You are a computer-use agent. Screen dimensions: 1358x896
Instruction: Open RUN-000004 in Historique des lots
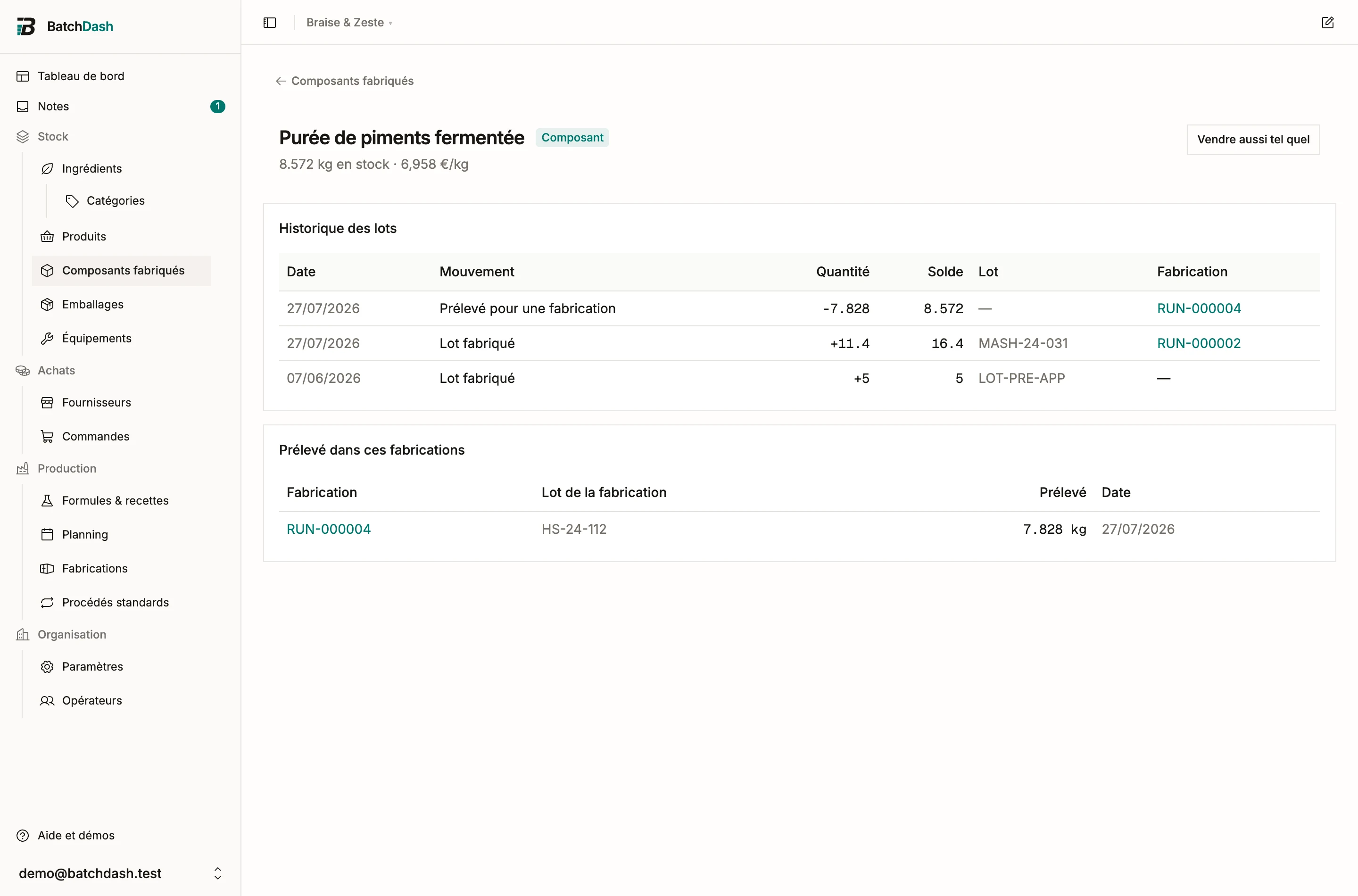click(1199, 308)
